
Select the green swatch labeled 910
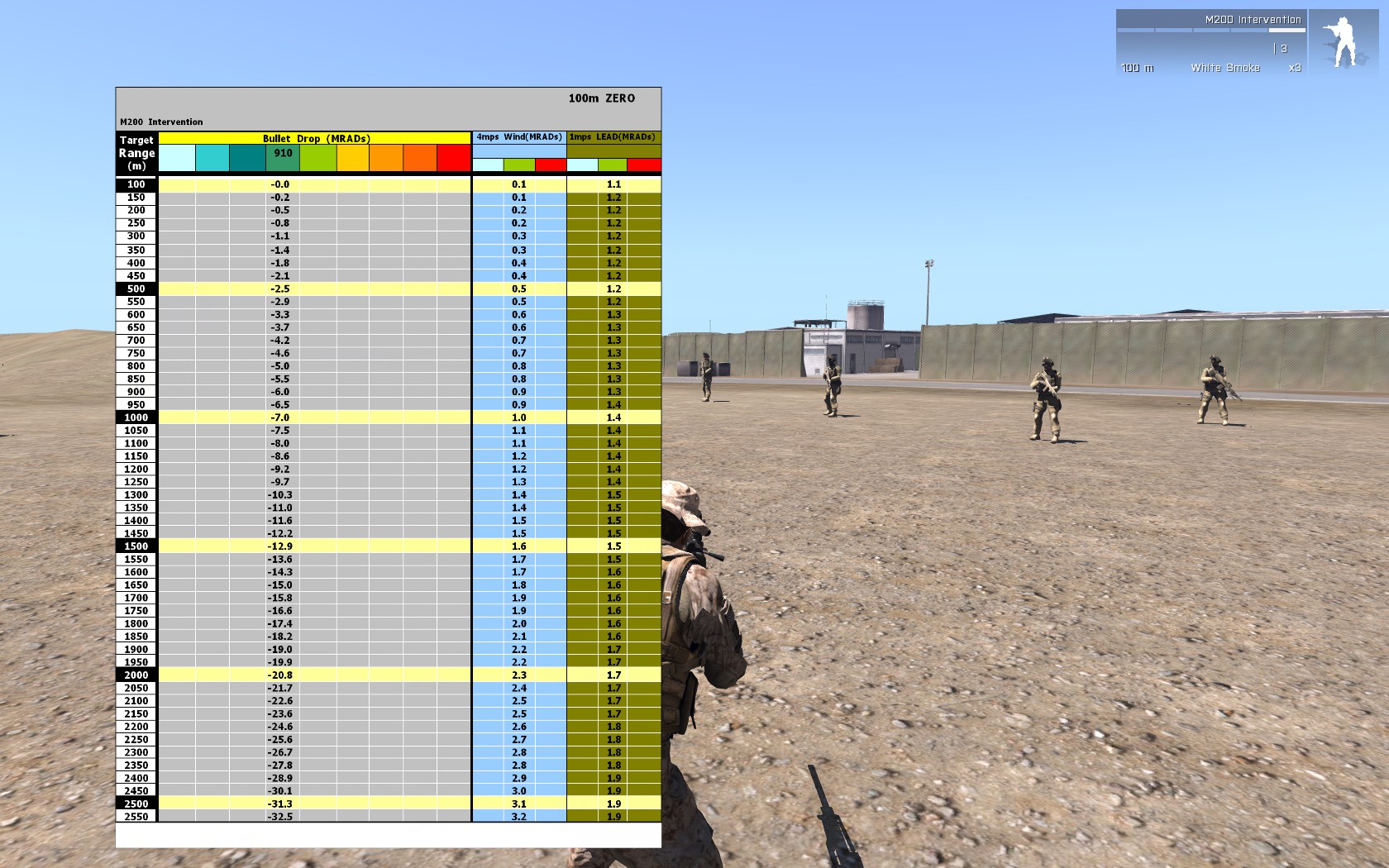[x=284, y=158]
